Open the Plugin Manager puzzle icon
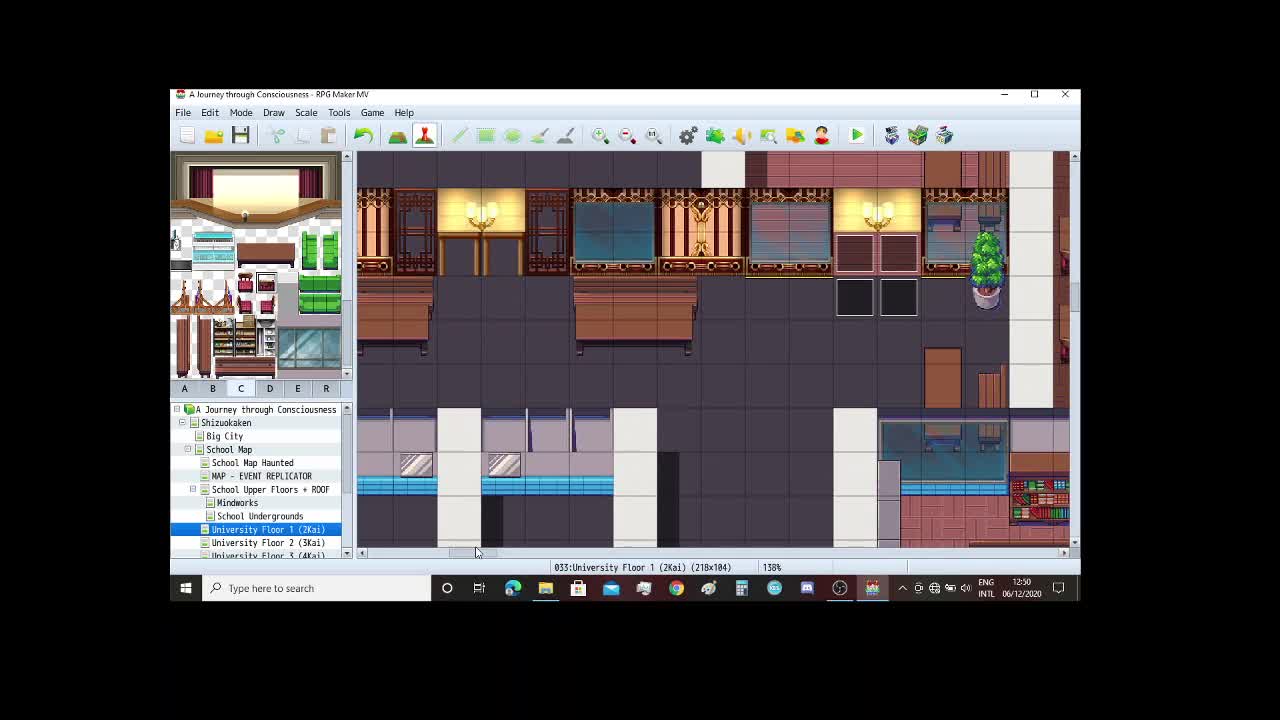The width and height of the screenshot is (1280, 720). (x=715, y=135)
